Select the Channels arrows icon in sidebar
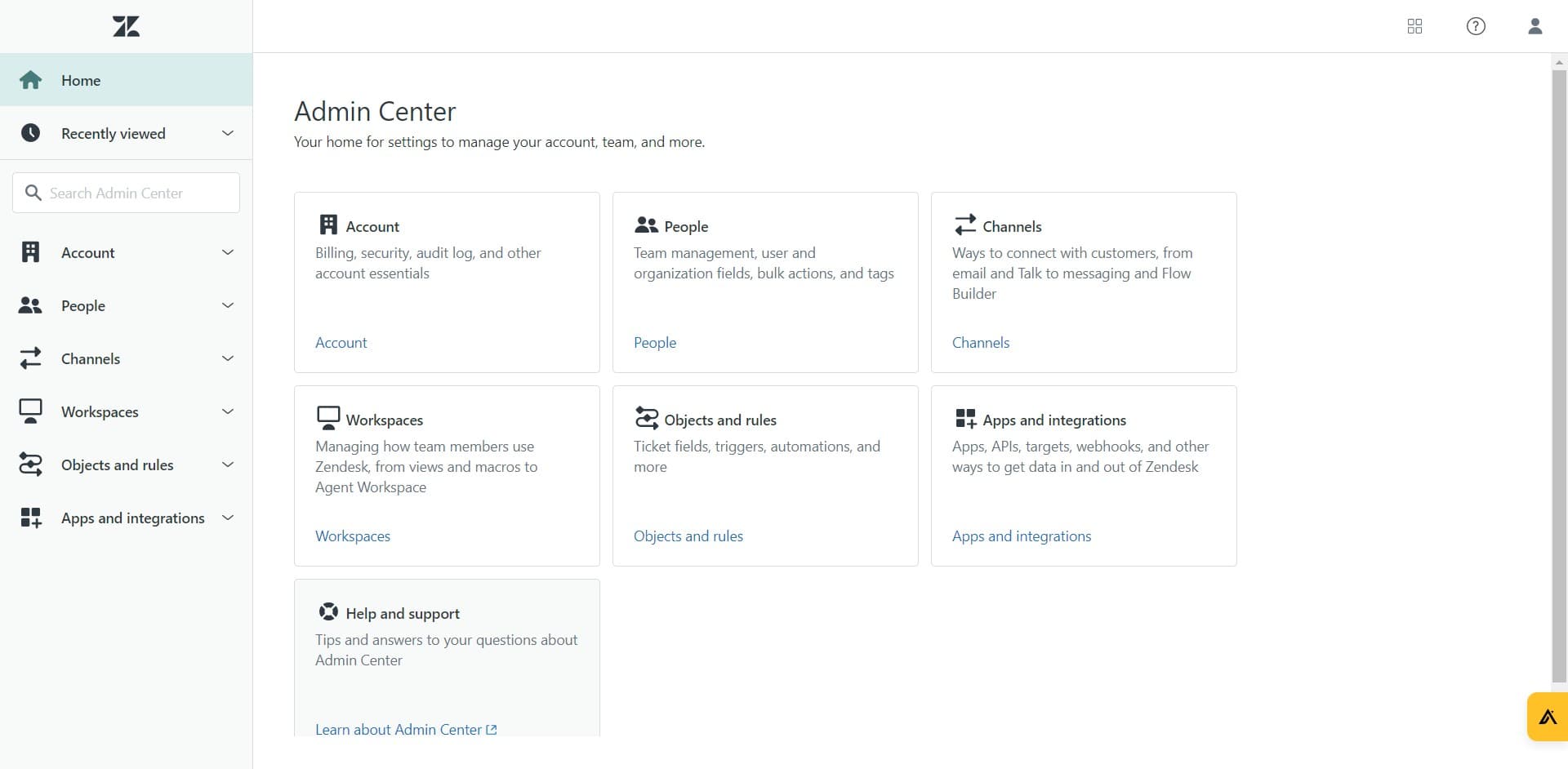 (30, 358)
